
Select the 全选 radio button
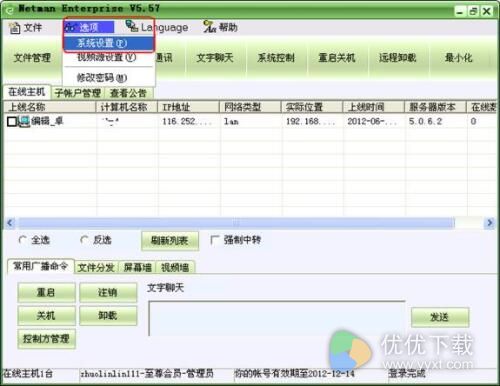click(22, 240)
